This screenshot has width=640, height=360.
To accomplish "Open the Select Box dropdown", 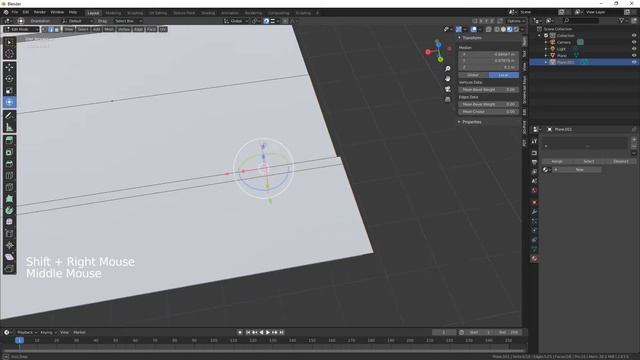I will click(x=128, y=21).
